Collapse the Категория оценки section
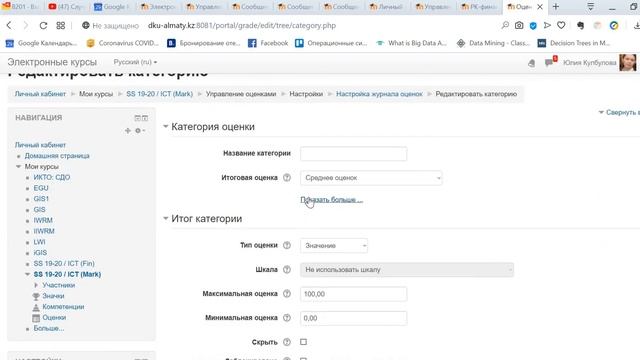The width and height of the screenshot is (640, 360). [x=166, y=127]
